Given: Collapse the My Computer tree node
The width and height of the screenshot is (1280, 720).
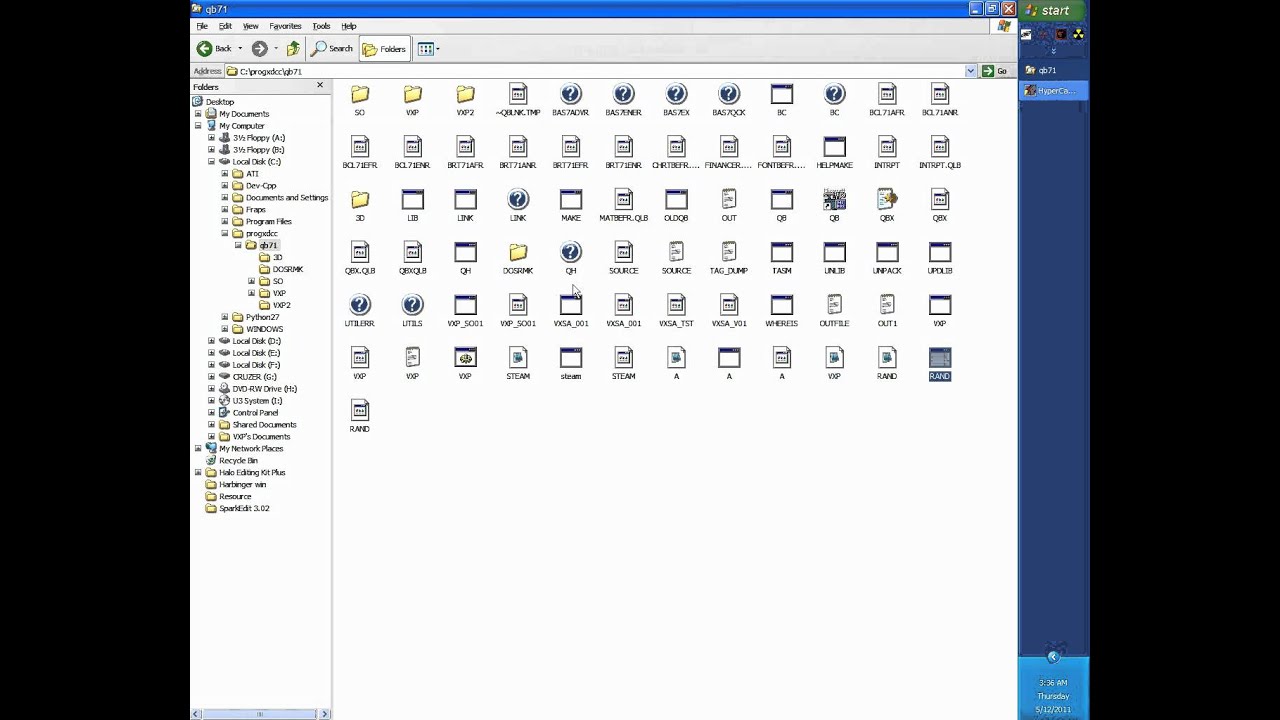Looking at the screenshot, I should click(x=199, y=126).
